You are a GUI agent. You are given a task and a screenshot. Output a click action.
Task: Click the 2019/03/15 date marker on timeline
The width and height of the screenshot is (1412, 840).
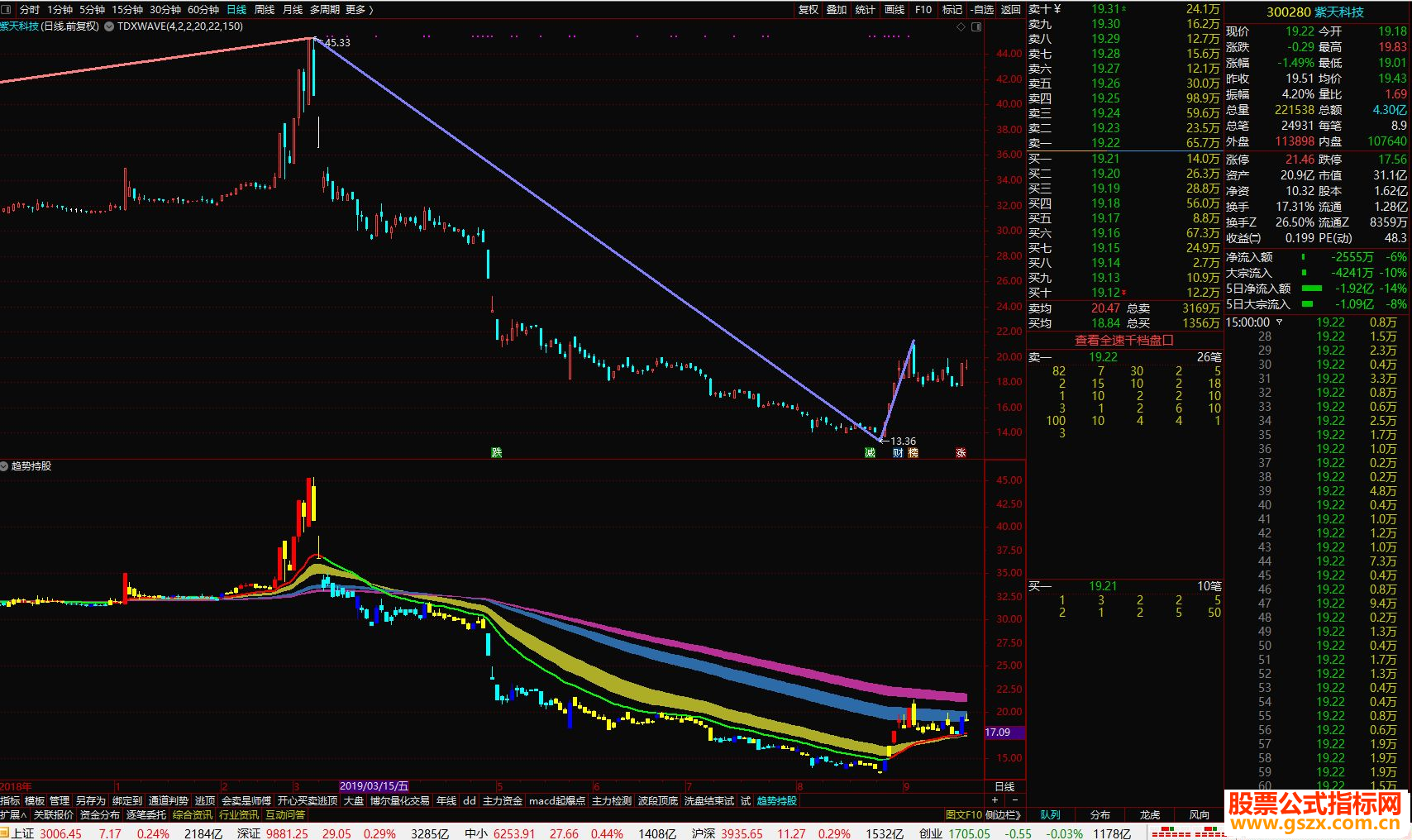(374, 786)
